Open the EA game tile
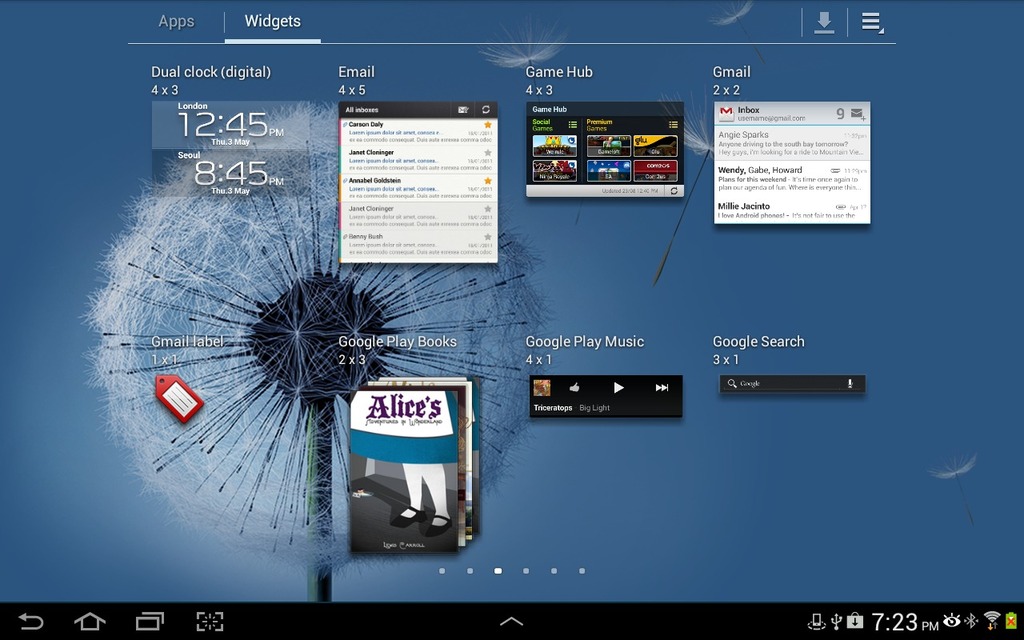Image resolution: width=1024 pixels, height=640 pixels. click(x=609, y=170)
